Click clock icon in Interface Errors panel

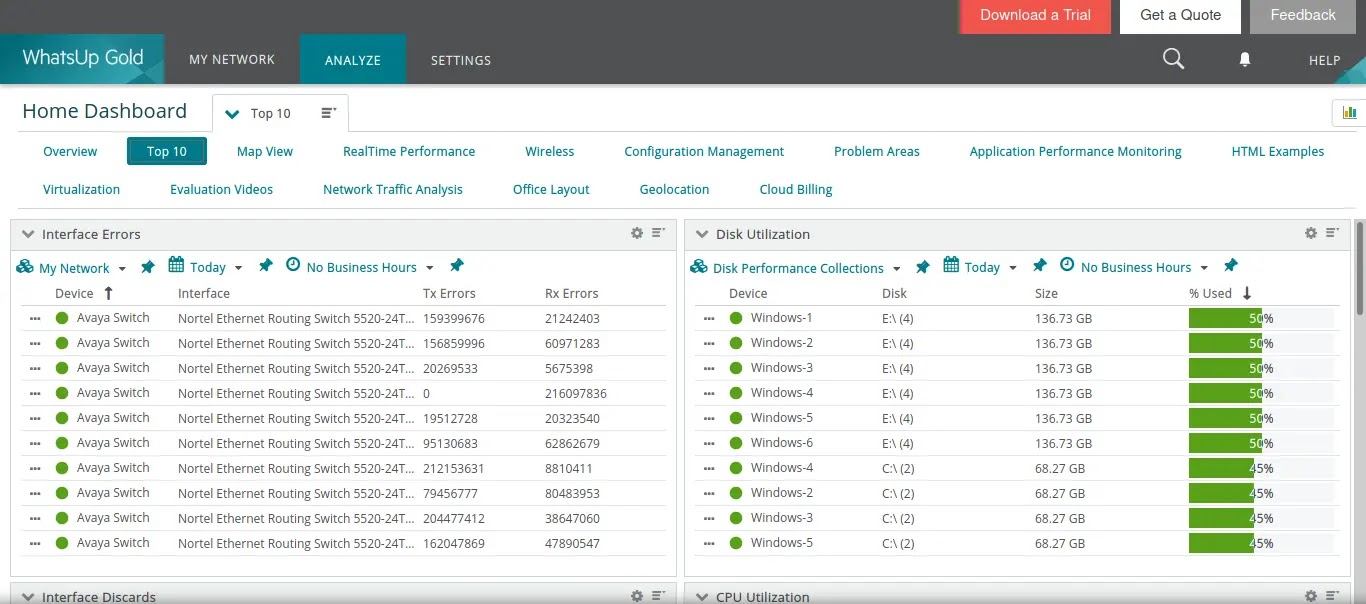coord(293,265)
